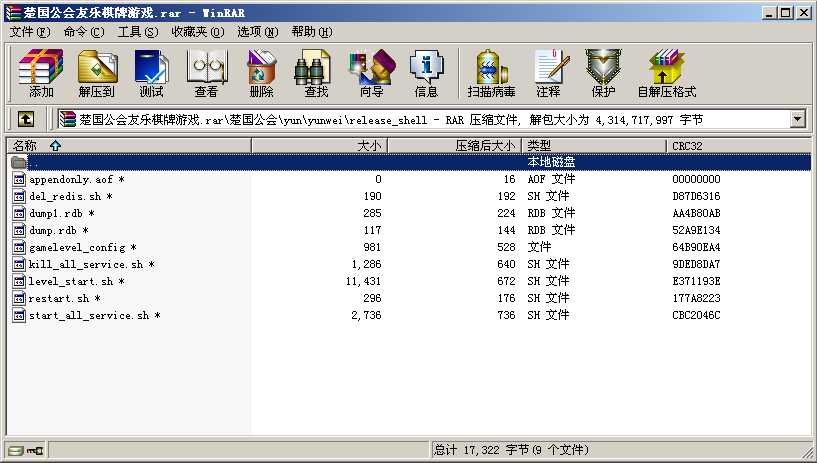This screenshot has height=463, width=817.
Task: Select the dump1.rdb file icon
Action: click(19, 213)
